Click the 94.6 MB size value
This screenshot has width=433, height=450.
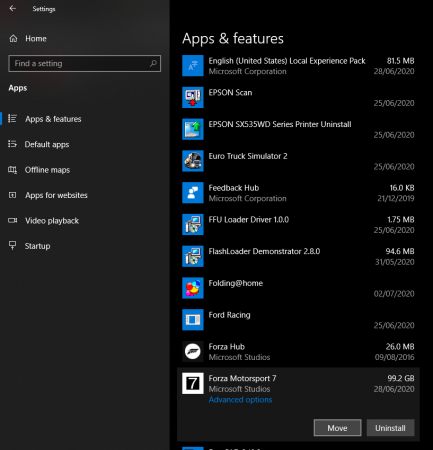coord(400,251)
